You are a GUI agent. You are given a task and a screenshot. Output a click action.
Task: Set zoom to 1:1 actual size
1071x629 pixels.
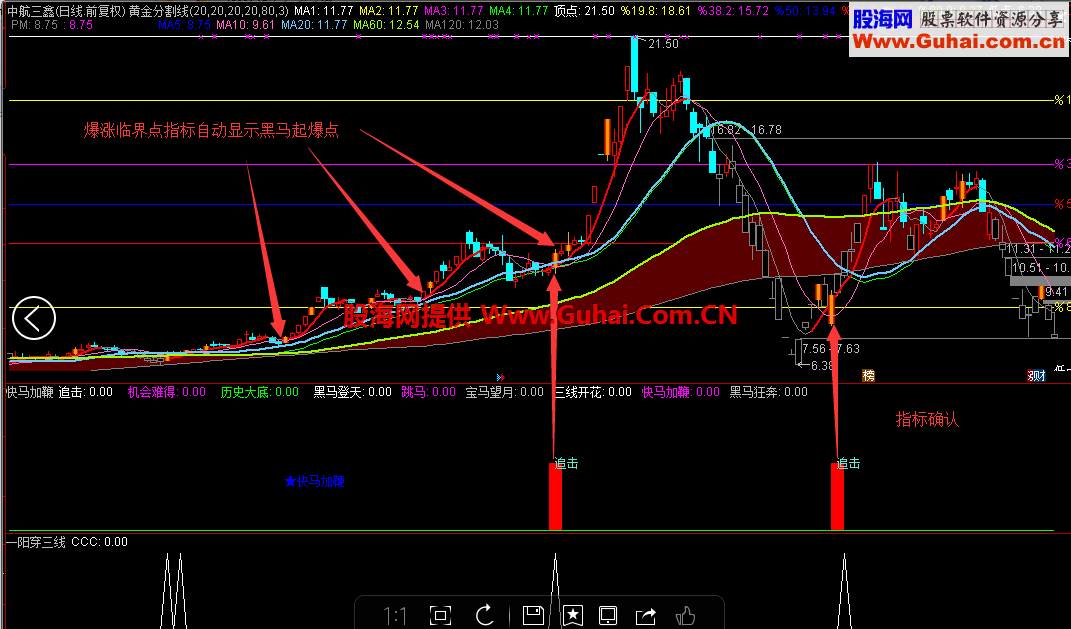coord(395,616)
